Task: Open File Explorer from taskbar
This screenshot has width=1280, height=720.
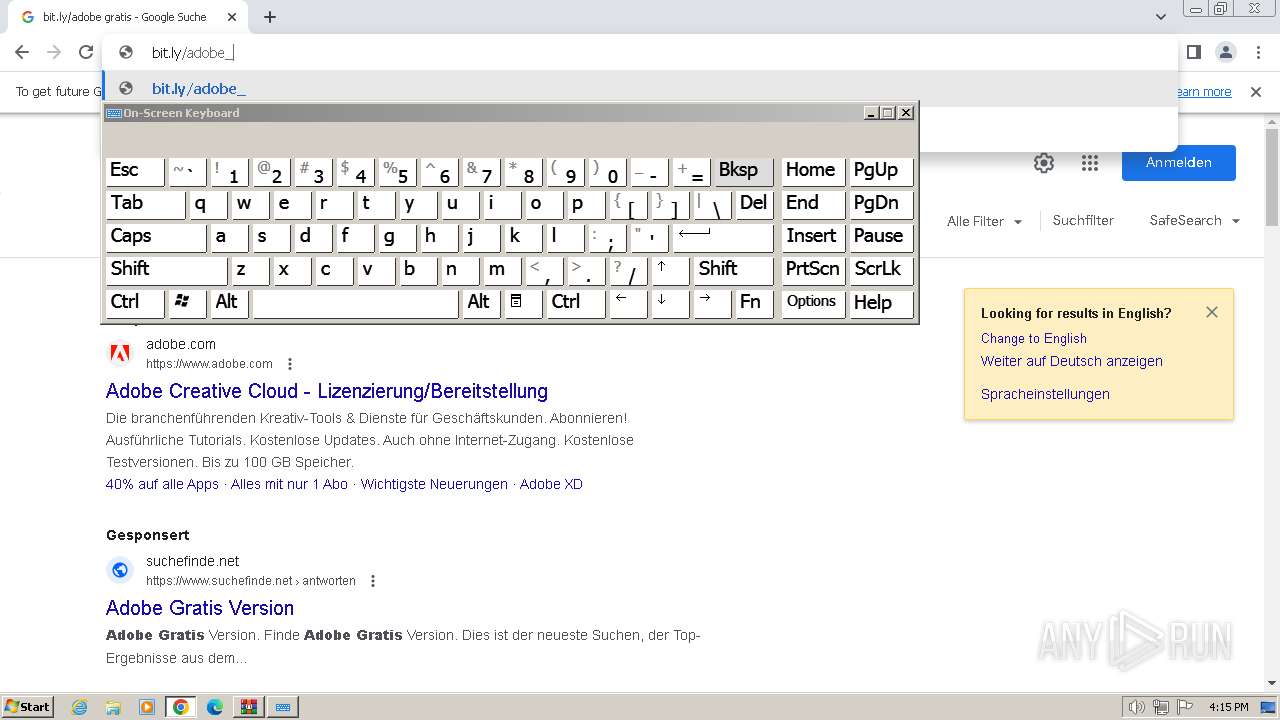Action: pos(113,707)
